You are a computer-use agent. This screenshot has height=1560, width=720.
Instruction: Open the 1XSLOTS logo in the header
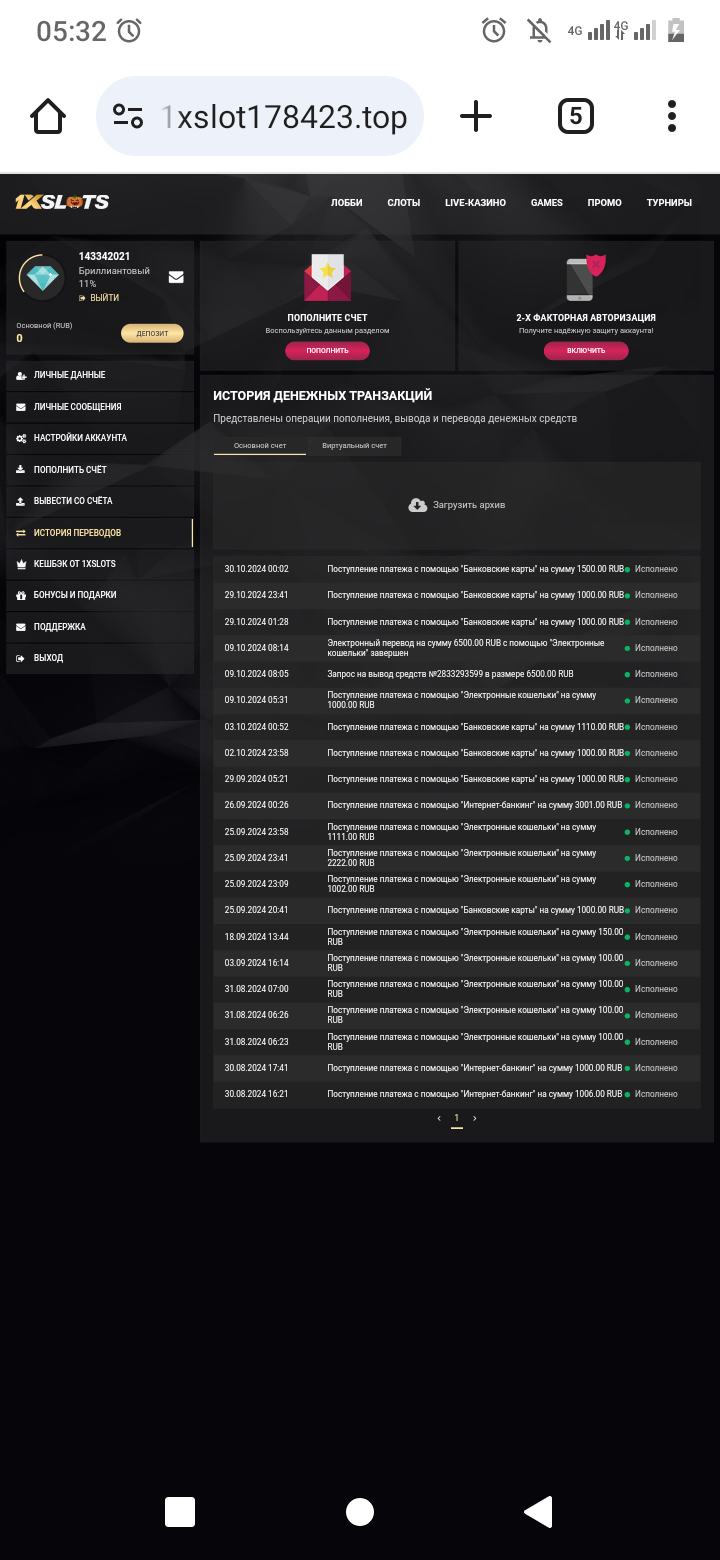pyautogui.click(x=62, y=201)
